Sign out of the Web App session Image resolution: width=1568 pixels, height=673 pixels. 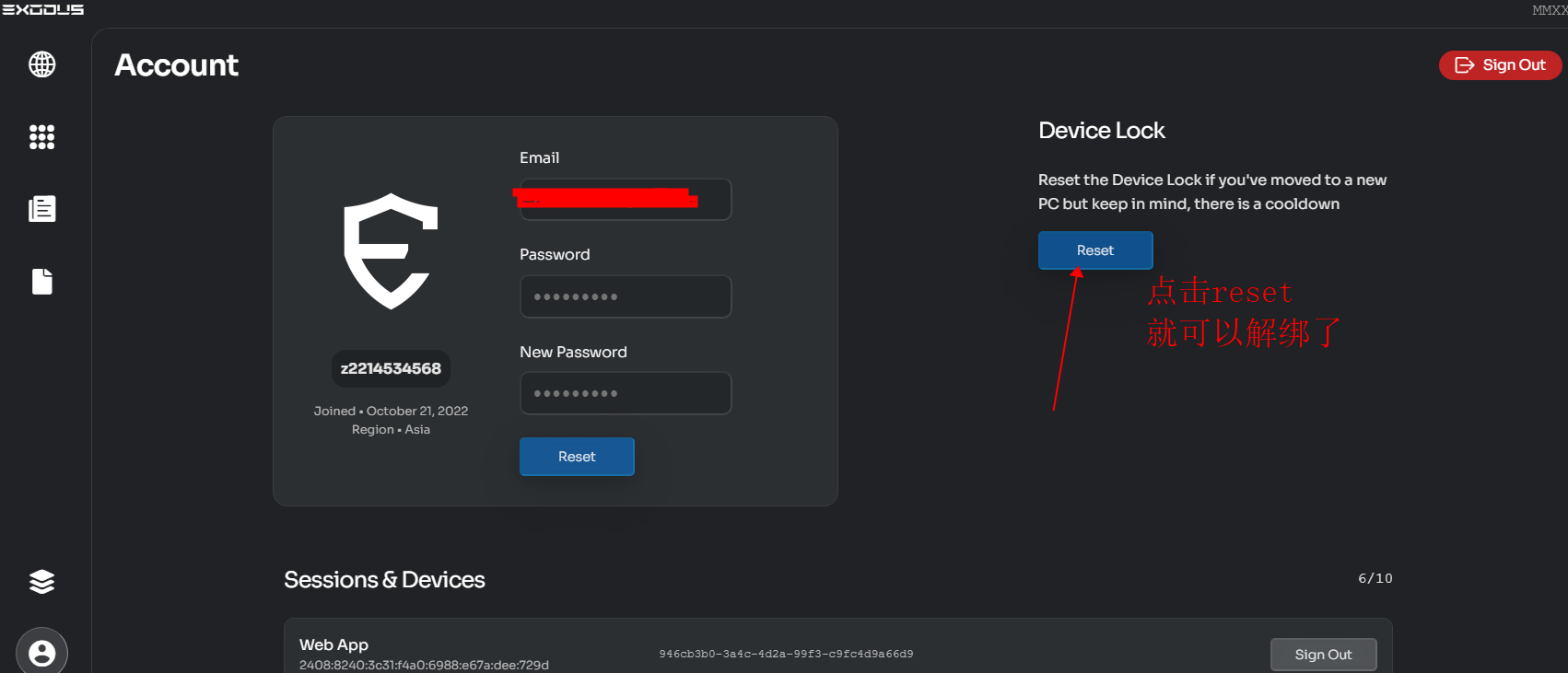[x=1324, y=655]
